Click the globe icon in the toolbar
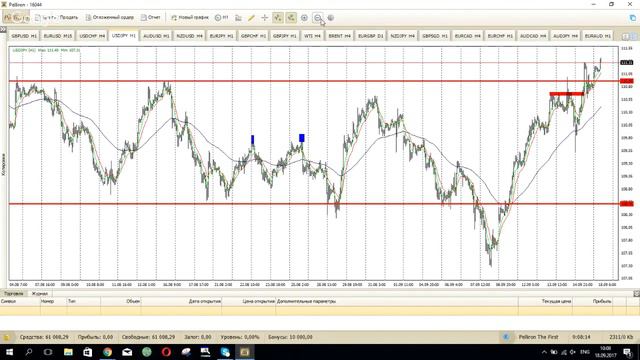 tap(331, 18)
